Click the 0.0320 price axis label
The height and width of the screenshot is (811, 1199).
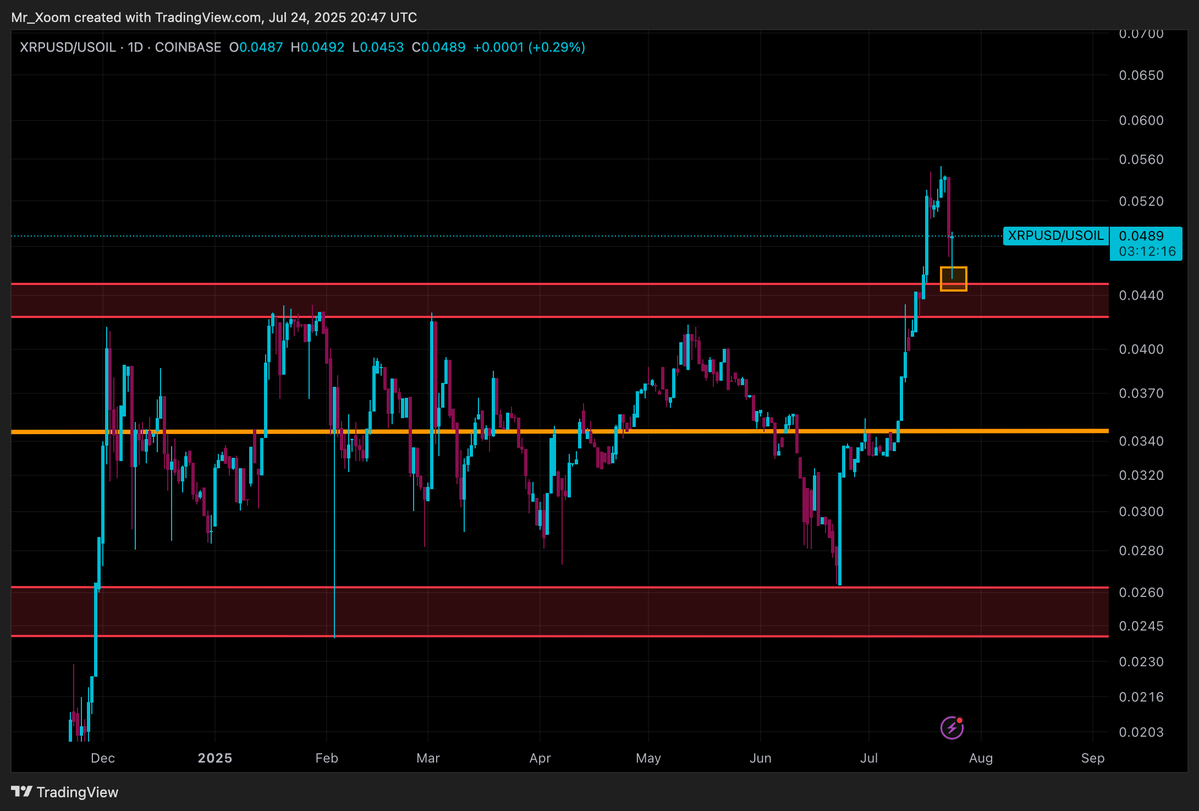pos(1141,475)
